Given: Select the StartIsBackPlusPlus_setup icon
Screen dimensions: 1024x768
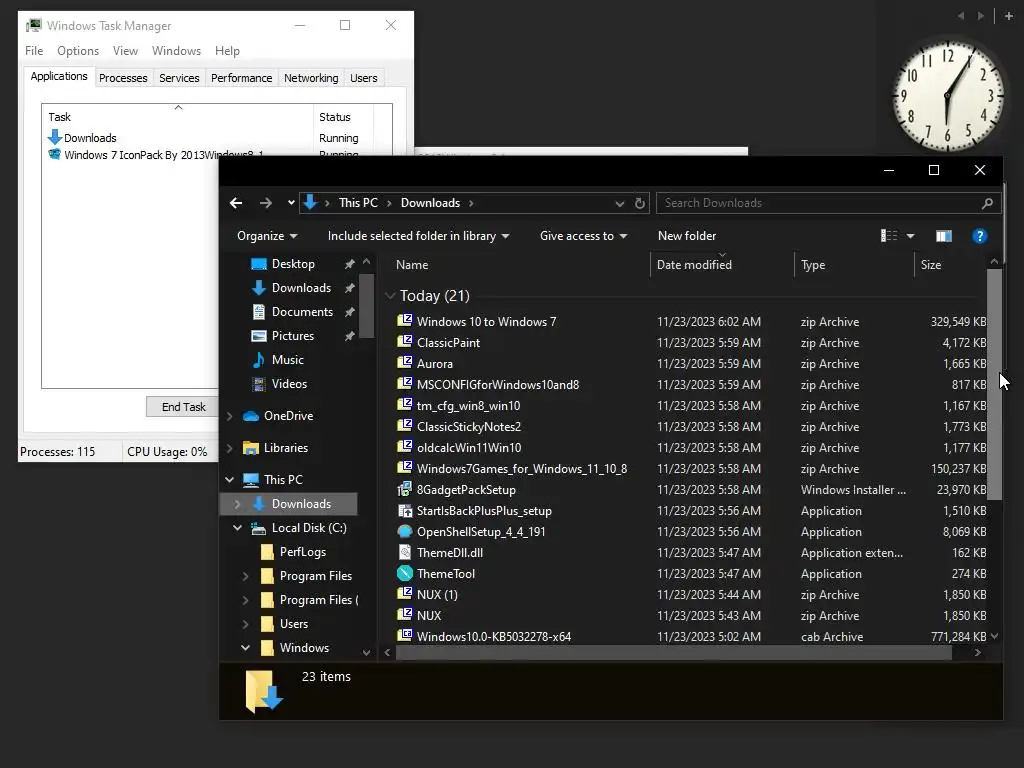Looking at the screenshot, I should [405, 511].
